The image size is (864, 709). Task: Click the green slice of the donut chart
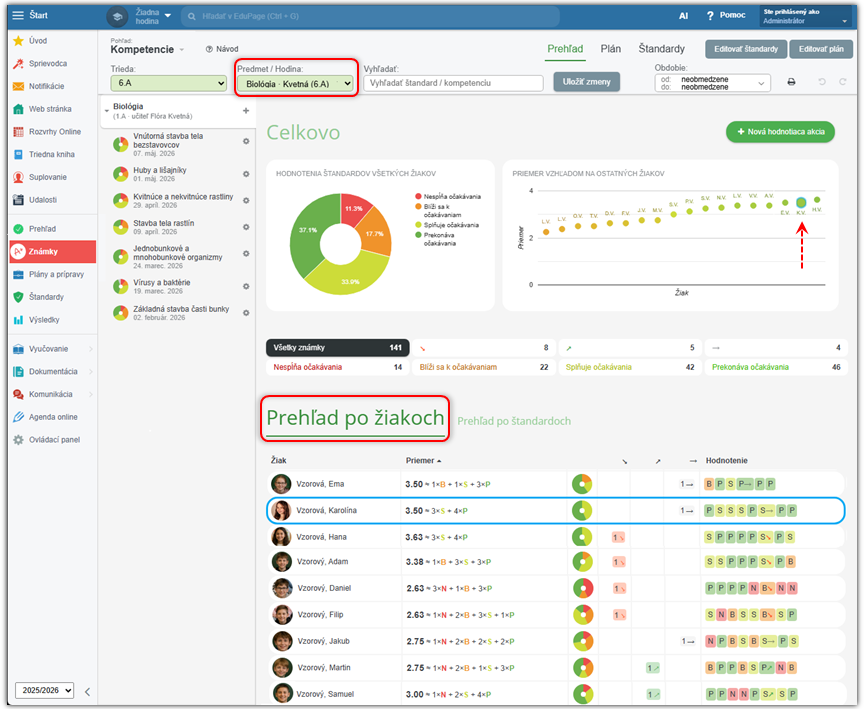point(308,231)
